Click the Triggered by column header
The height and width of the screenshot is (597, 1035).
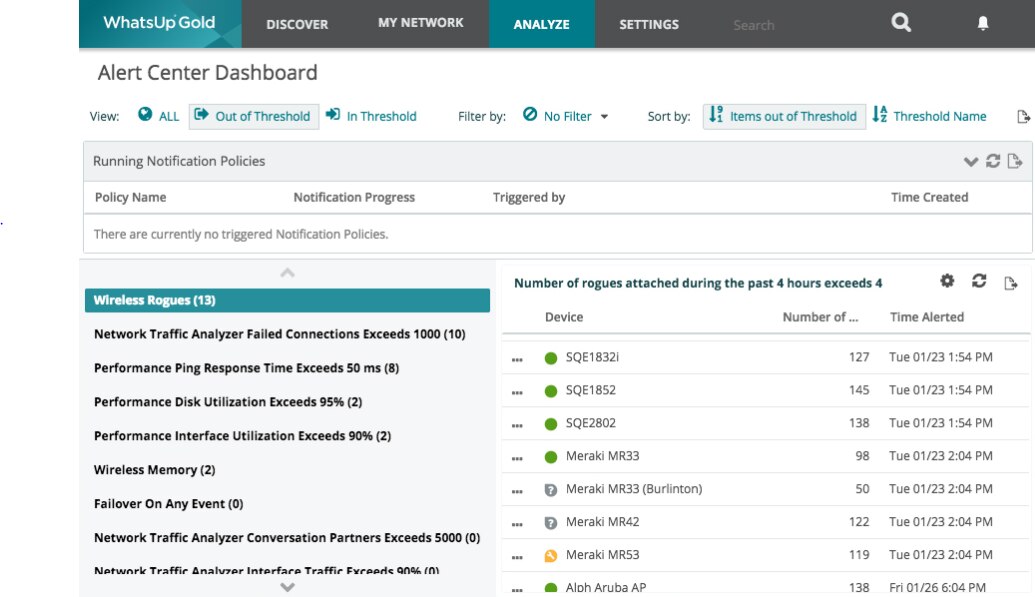pos(529,197)
